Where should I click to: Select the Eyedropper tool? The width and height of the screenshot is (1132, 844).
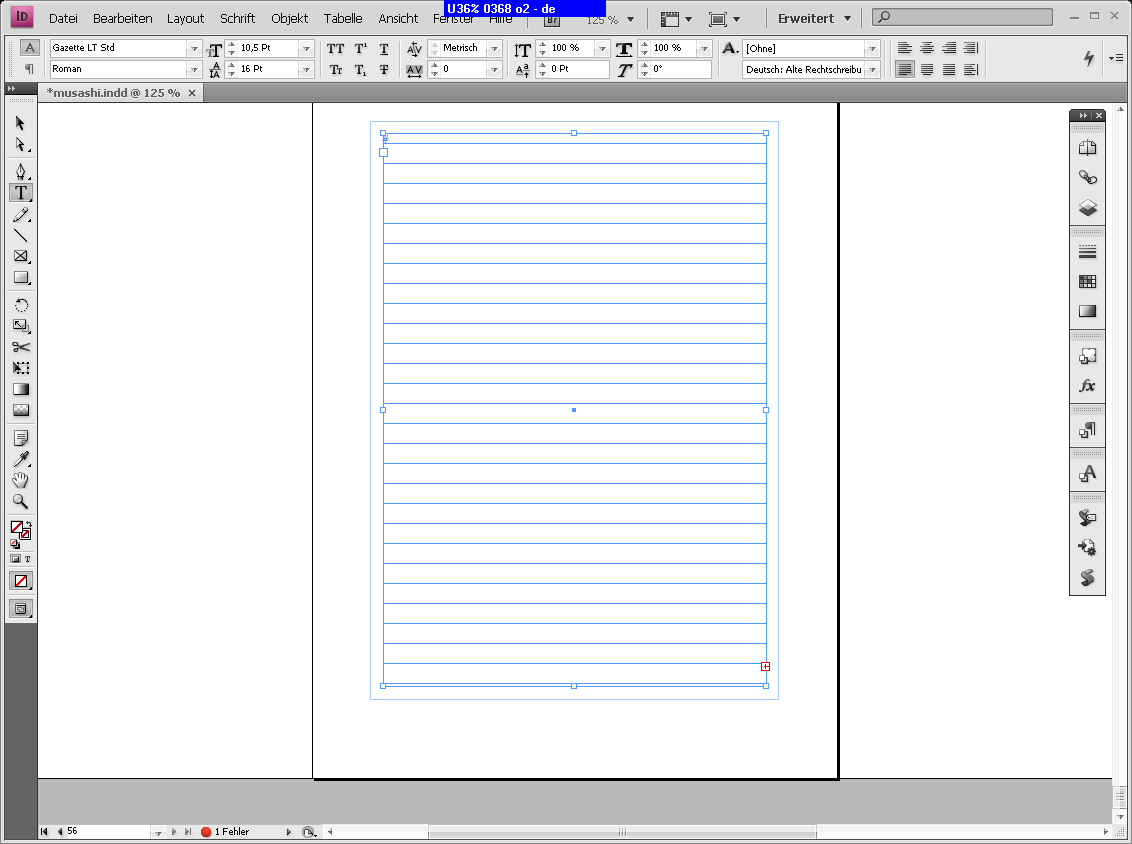(20, 459)
